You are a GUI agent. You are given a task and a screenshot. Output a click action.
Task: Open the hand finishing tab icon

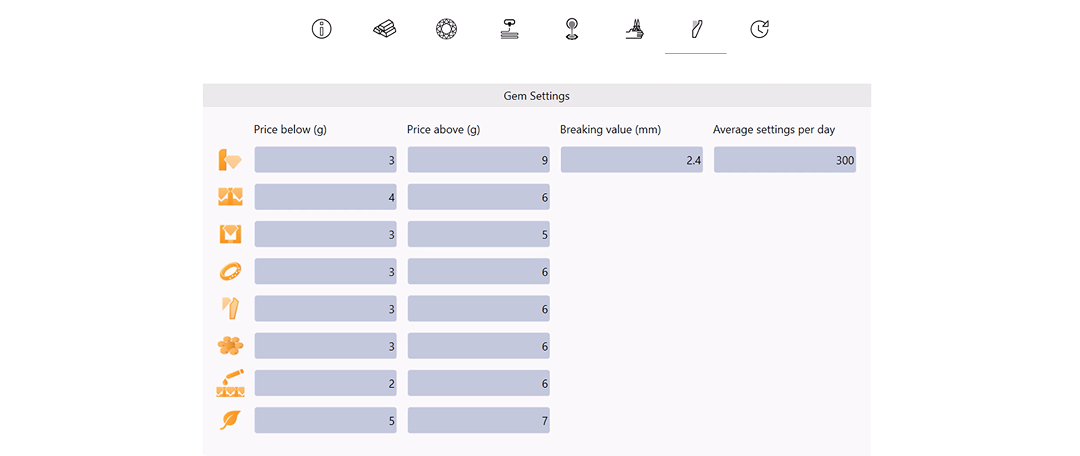coord(634,30)
